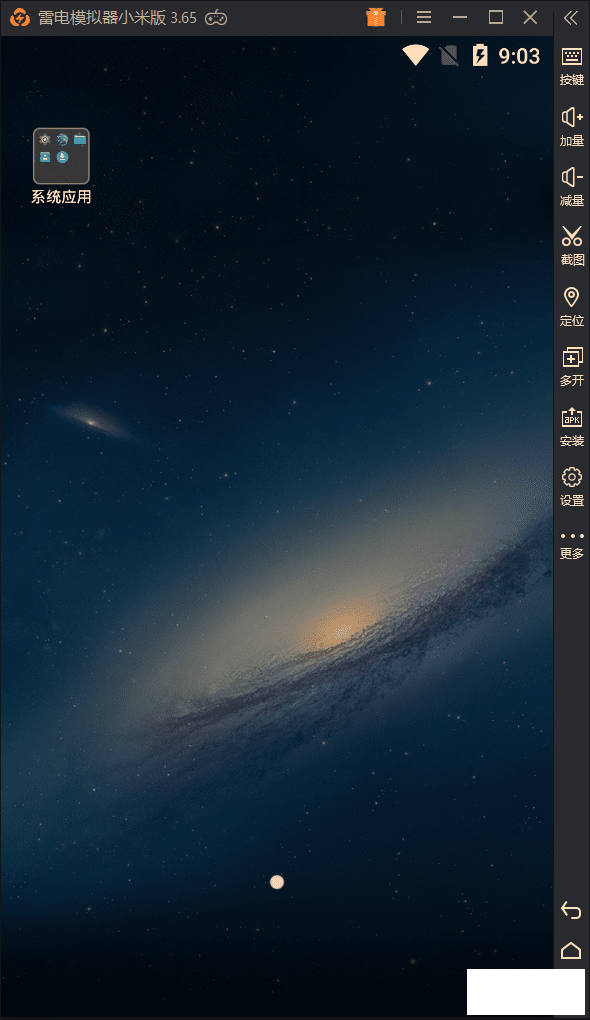Open the 系统应用 folder on home screen

click(61, 166)
